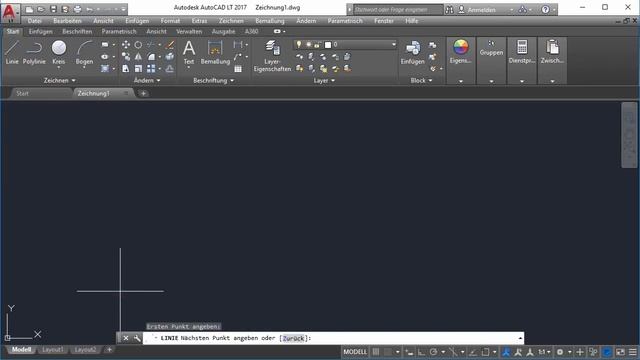Click Anmelden to sign in
The width and height of the screenshot is (640, 360).
coord(481,9)
